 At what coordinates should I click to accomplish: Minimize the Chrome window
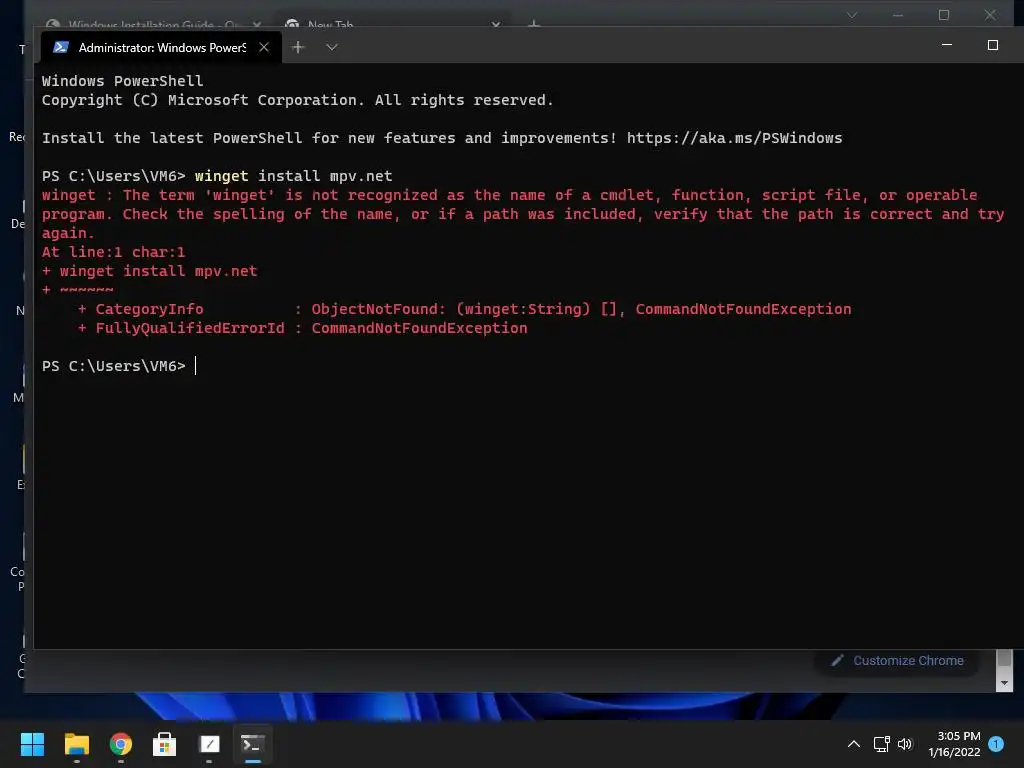(898, 15)
